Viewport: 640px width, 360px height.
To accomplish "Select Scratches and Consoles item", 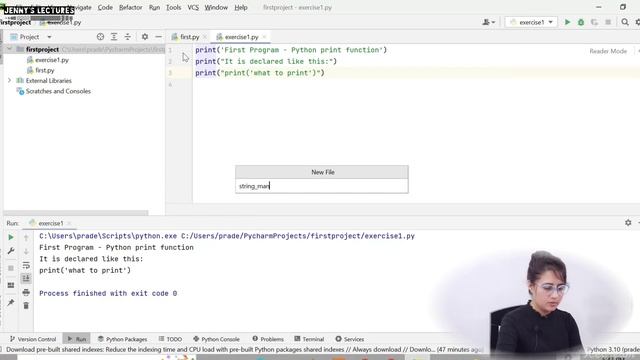I will [58, 91].
